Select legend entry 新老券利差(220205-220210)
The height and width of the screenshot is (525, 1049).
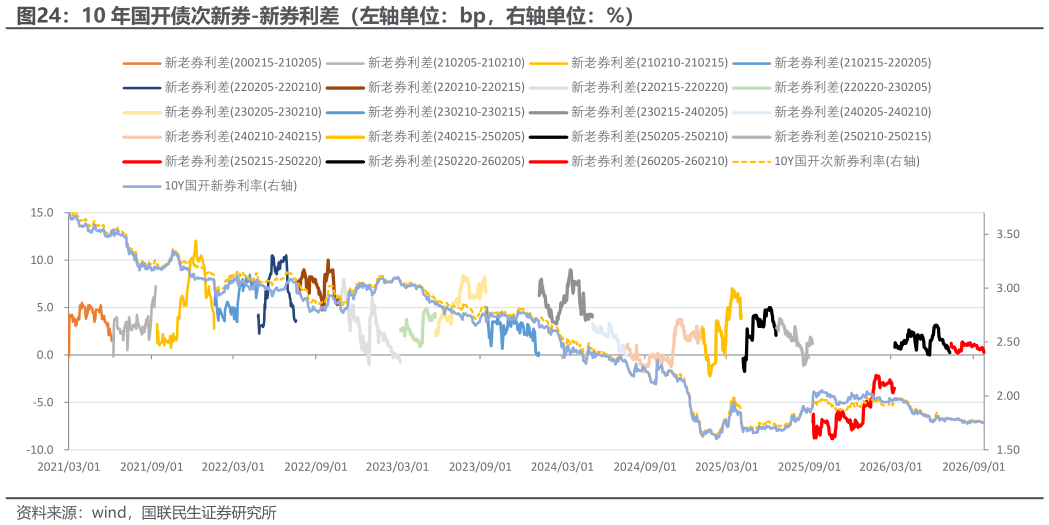tap(222, 88)
